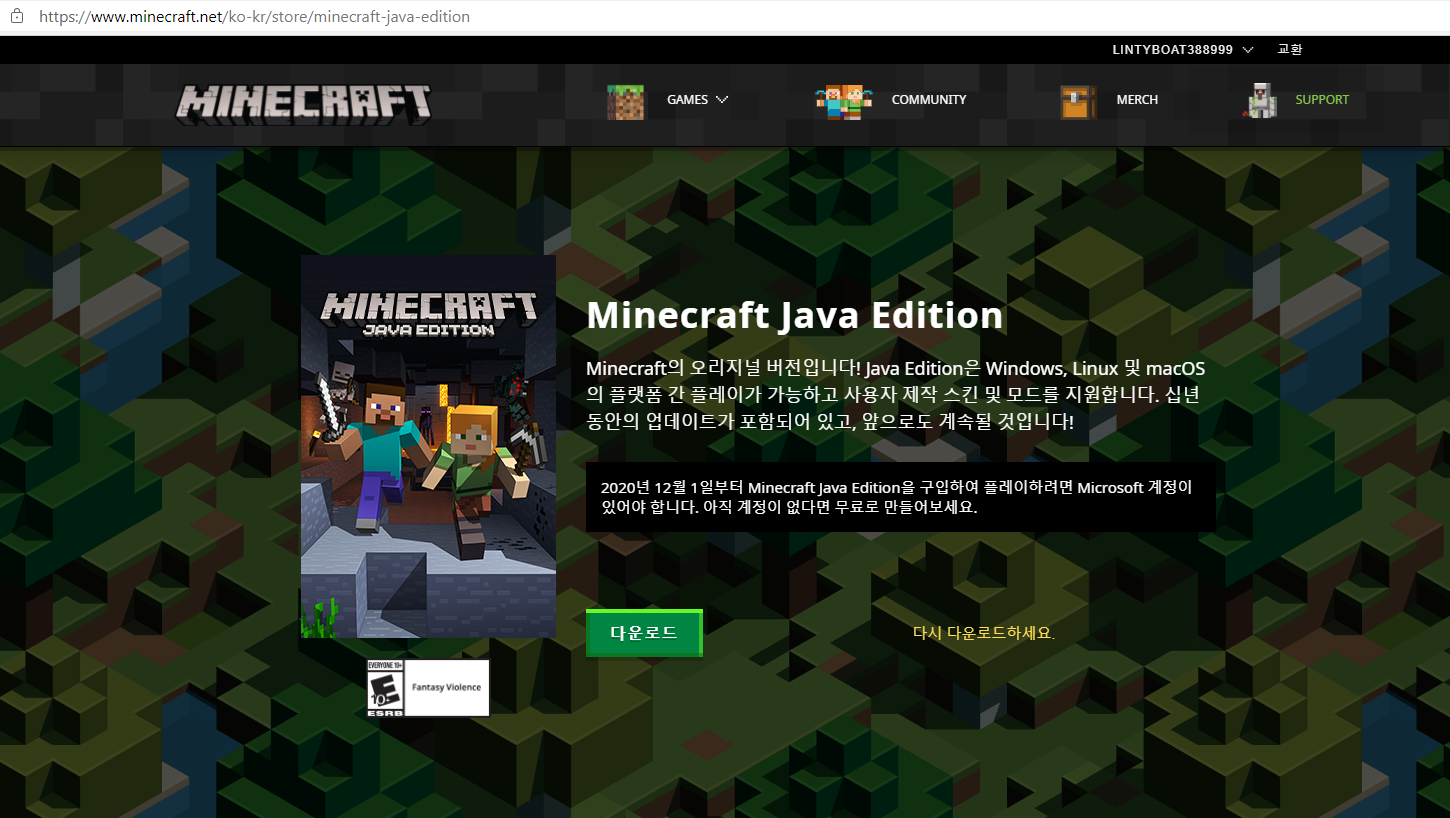1450x818 pixels.
Task: Click the green 다운로드 button
Action: point(644,633)
